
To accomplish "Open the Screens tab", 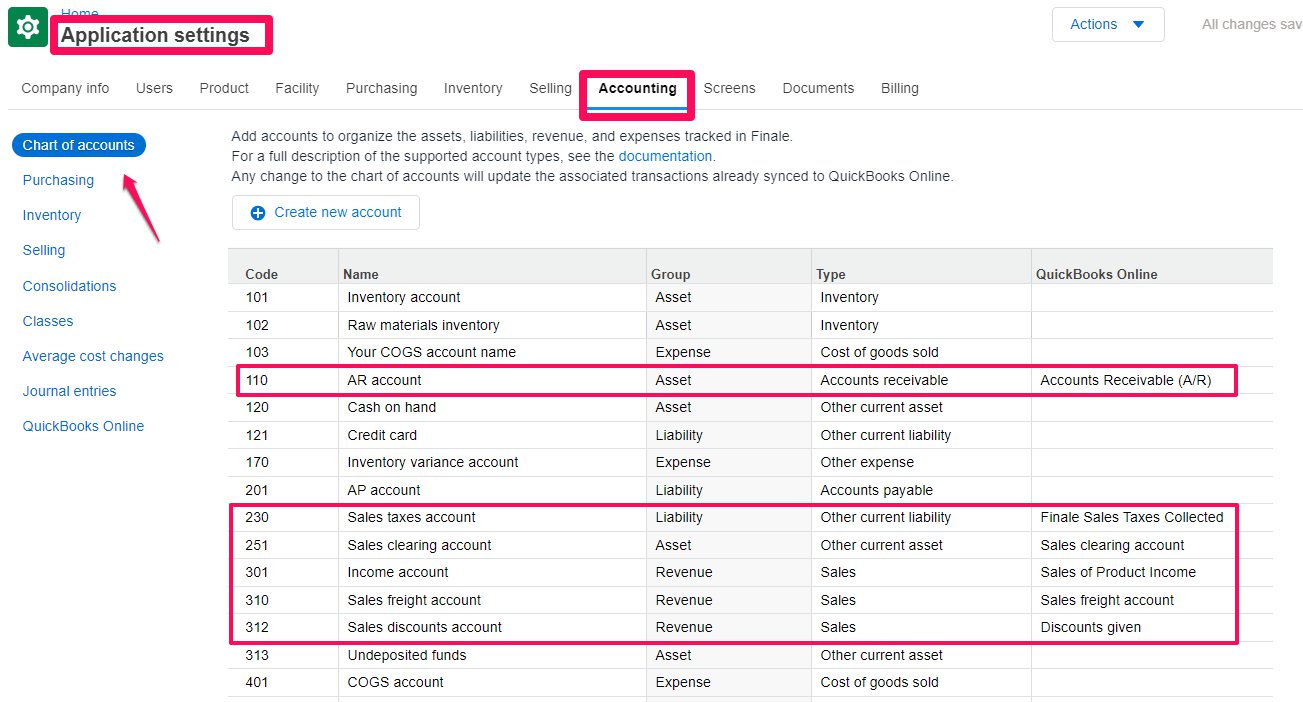I will coord(729,88).
